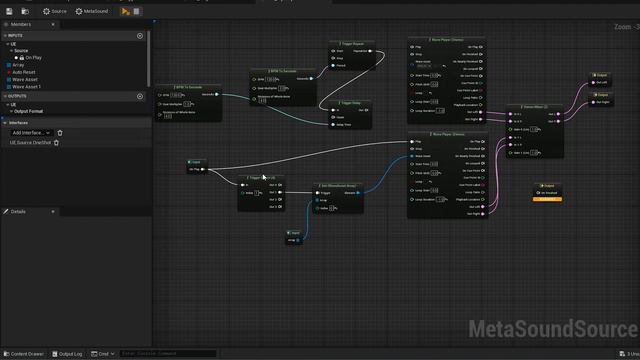Edit the Beat Multiplier field in the middle BPM To Seconds node
The image size is (640, 360).
click(x=282, y=88)
